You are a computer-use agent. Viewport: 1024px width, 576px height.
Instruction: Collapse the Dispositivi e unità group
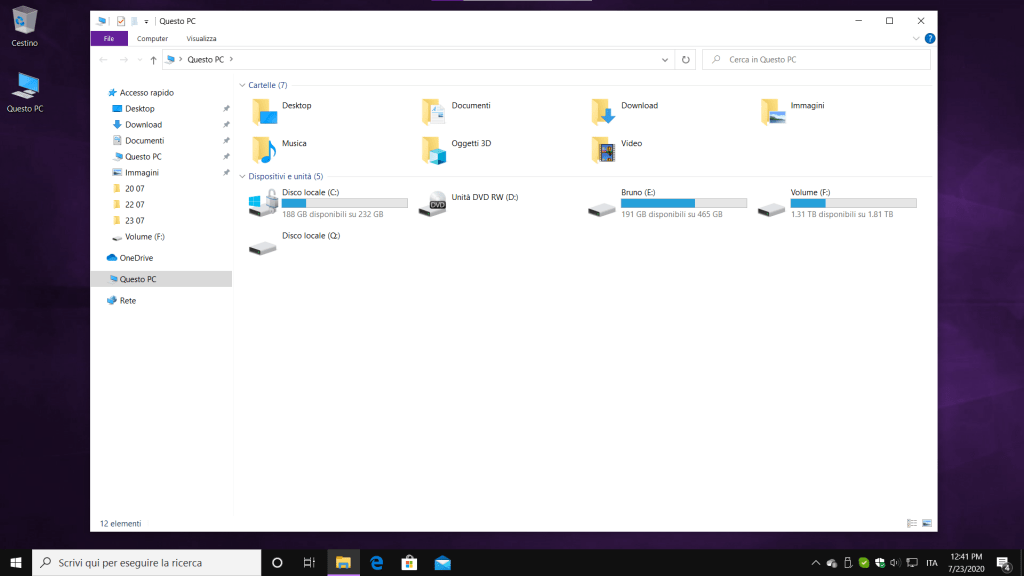tap(242, 176)
